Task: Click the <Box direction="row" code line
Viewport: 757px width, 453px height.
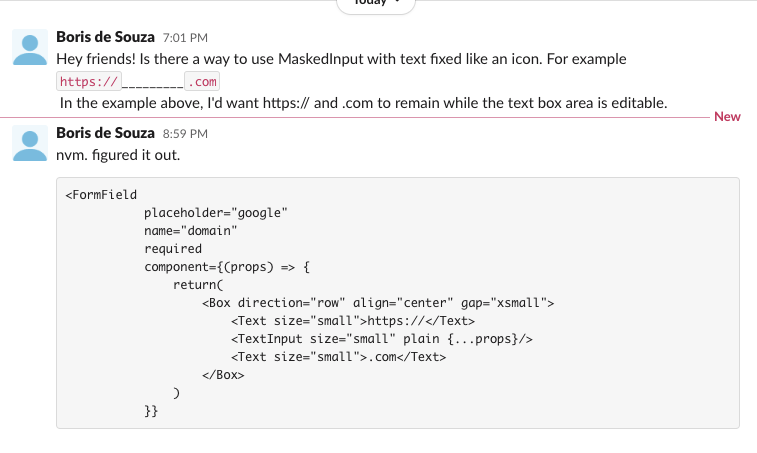Action: pos(378,303)
